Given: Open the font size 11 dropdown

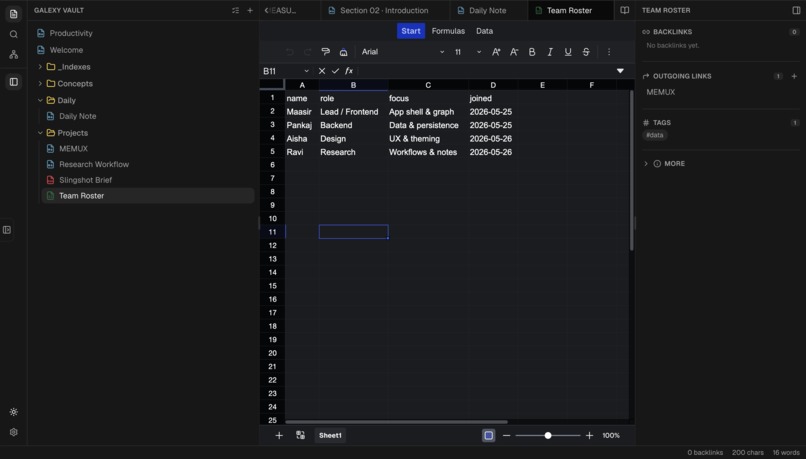Looking at the screenshot, I should (x=467, y=52).
